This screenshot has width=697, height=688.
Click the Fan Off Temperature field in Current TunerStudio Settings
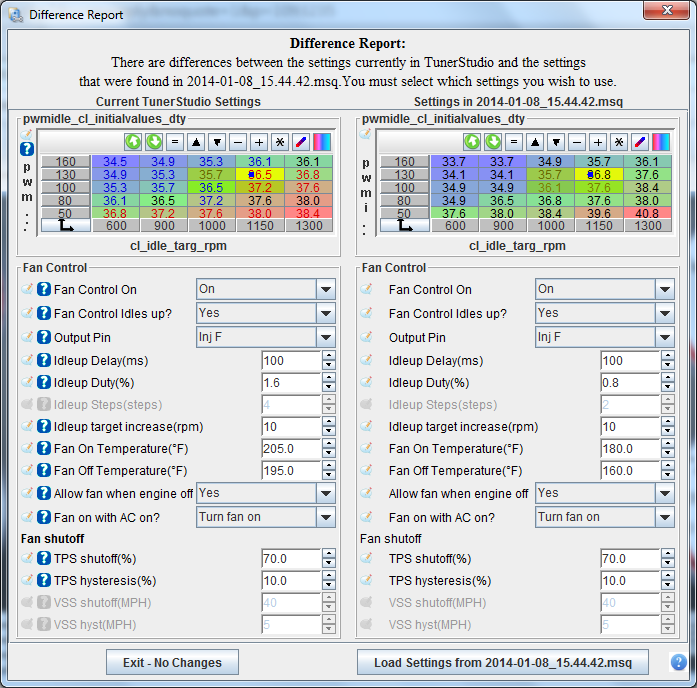(x=290, y=471)
